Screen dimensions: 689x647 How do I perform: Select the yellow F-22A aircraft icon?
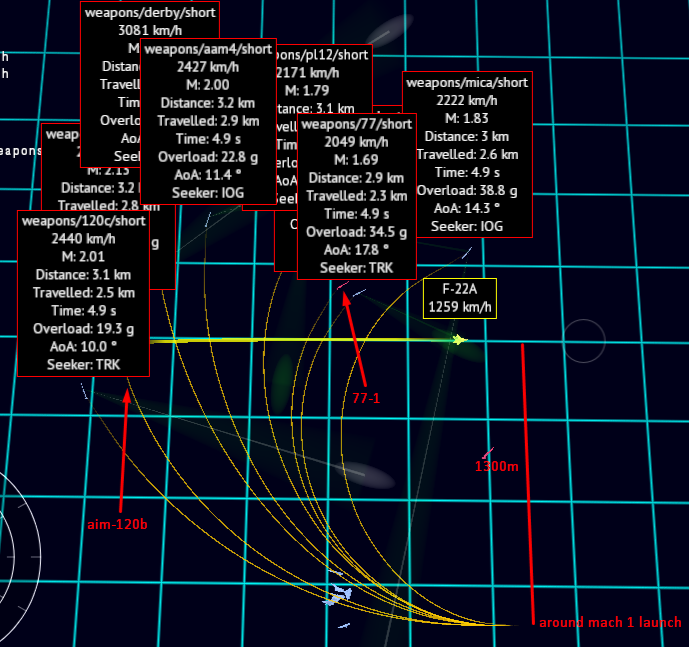[459, 340]
